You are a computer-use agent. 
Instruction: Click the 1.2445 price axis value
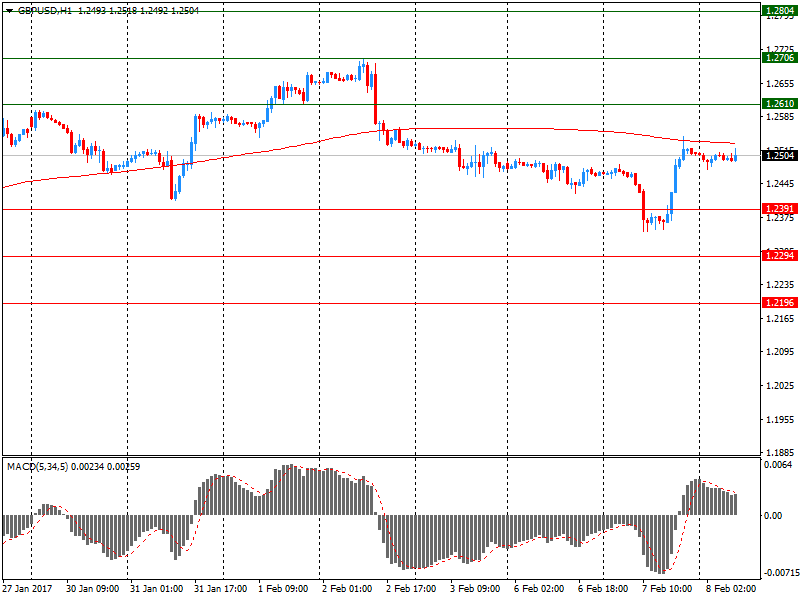click(781, 184)
